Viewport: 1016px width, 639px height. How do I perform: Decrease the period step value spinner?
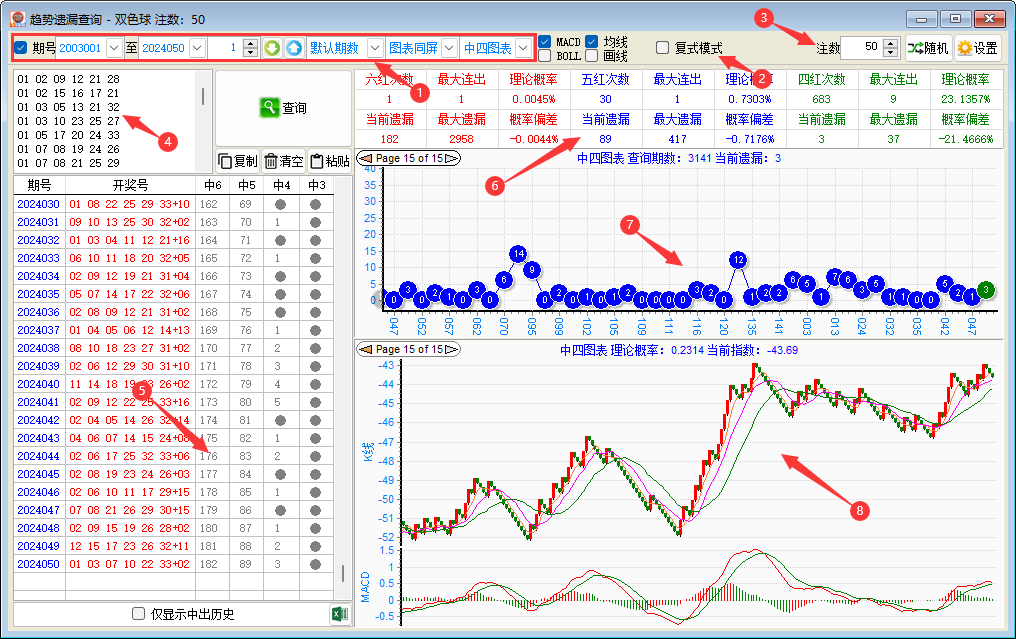pos(250,52)
